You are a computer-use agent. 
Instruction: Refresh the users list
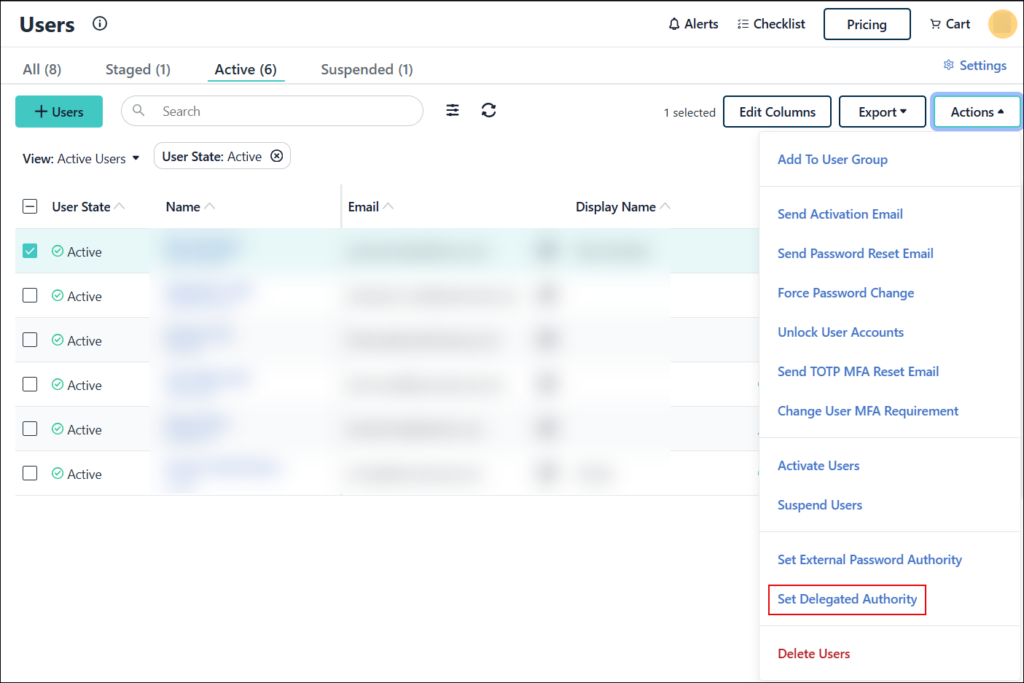(x=488, y=111)
